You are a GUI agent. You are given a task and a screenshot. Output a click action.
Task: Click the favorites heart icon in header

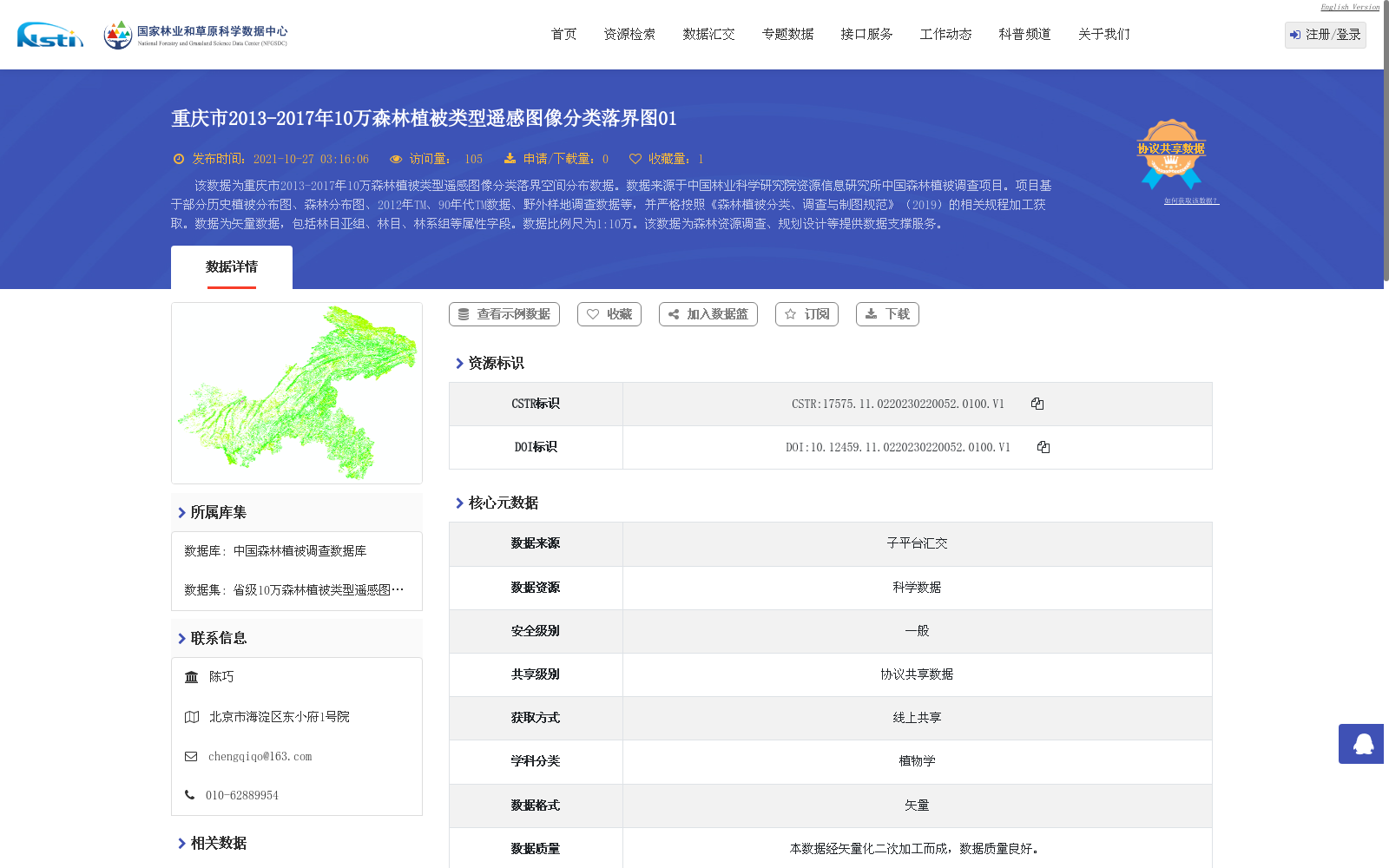[635, 159]
